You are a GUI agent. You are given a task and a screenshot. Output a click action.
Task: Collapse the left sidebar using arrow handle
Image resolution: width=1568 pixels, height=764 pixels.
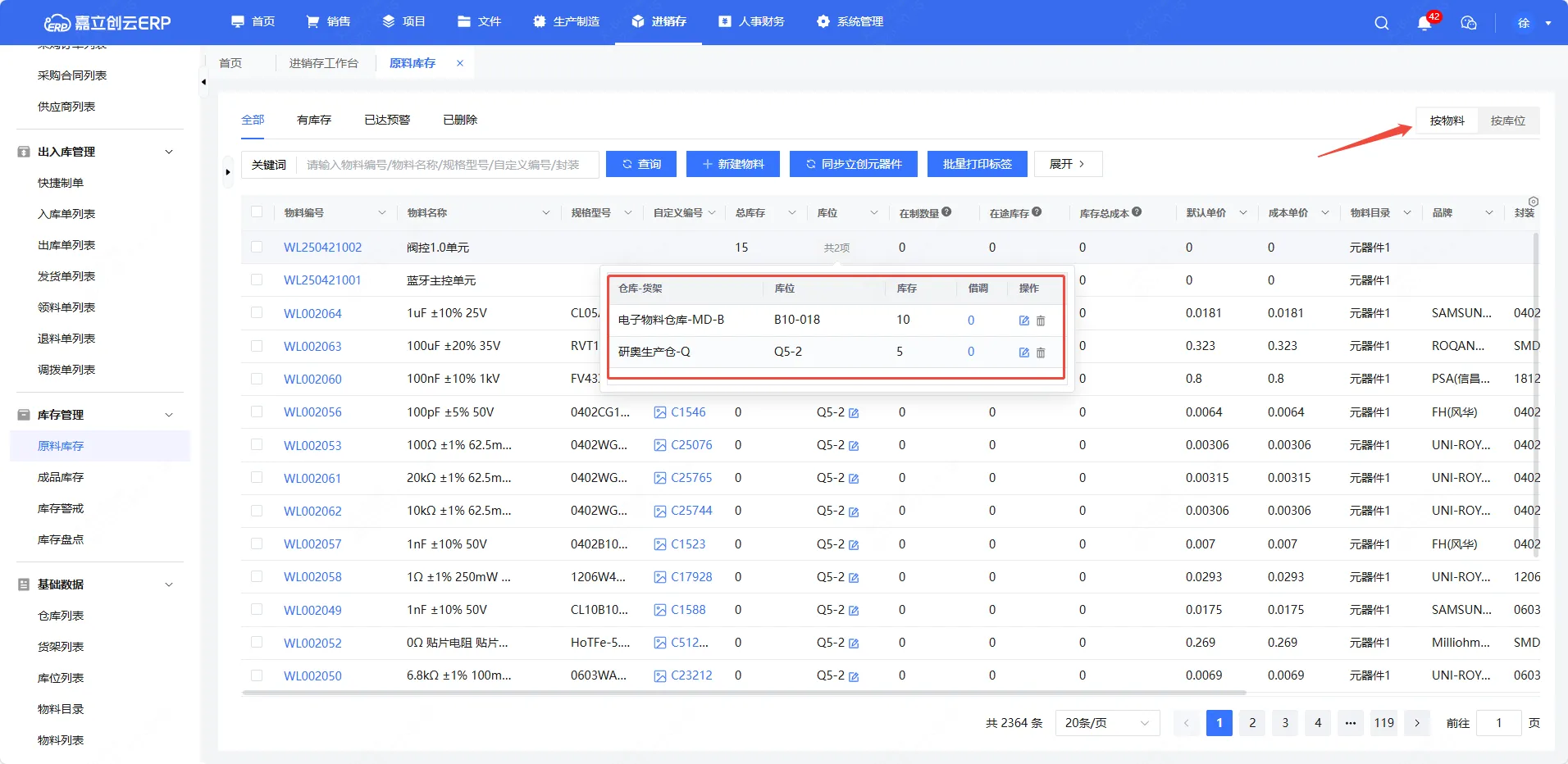coord(203,82)
